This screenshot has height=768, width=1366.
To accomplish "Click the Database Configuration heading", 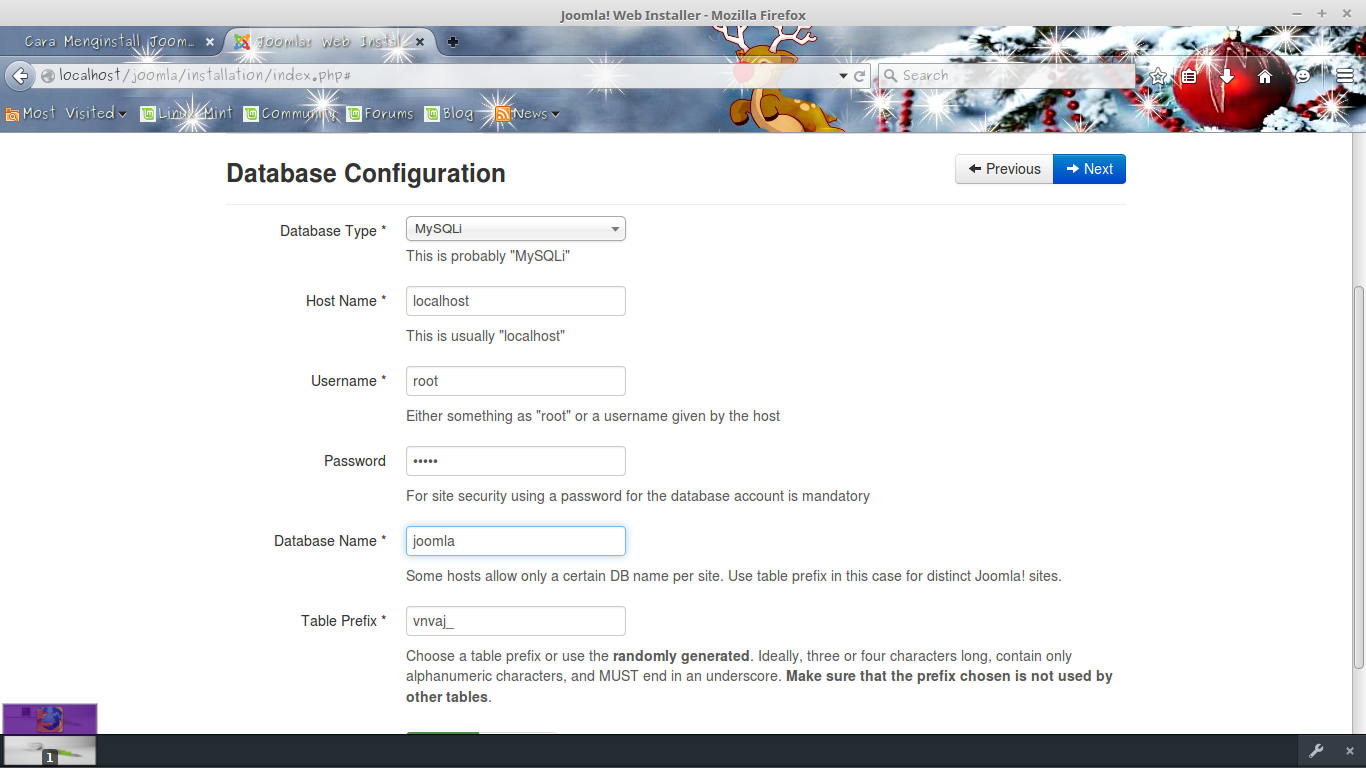I will [x=366, y=173].
